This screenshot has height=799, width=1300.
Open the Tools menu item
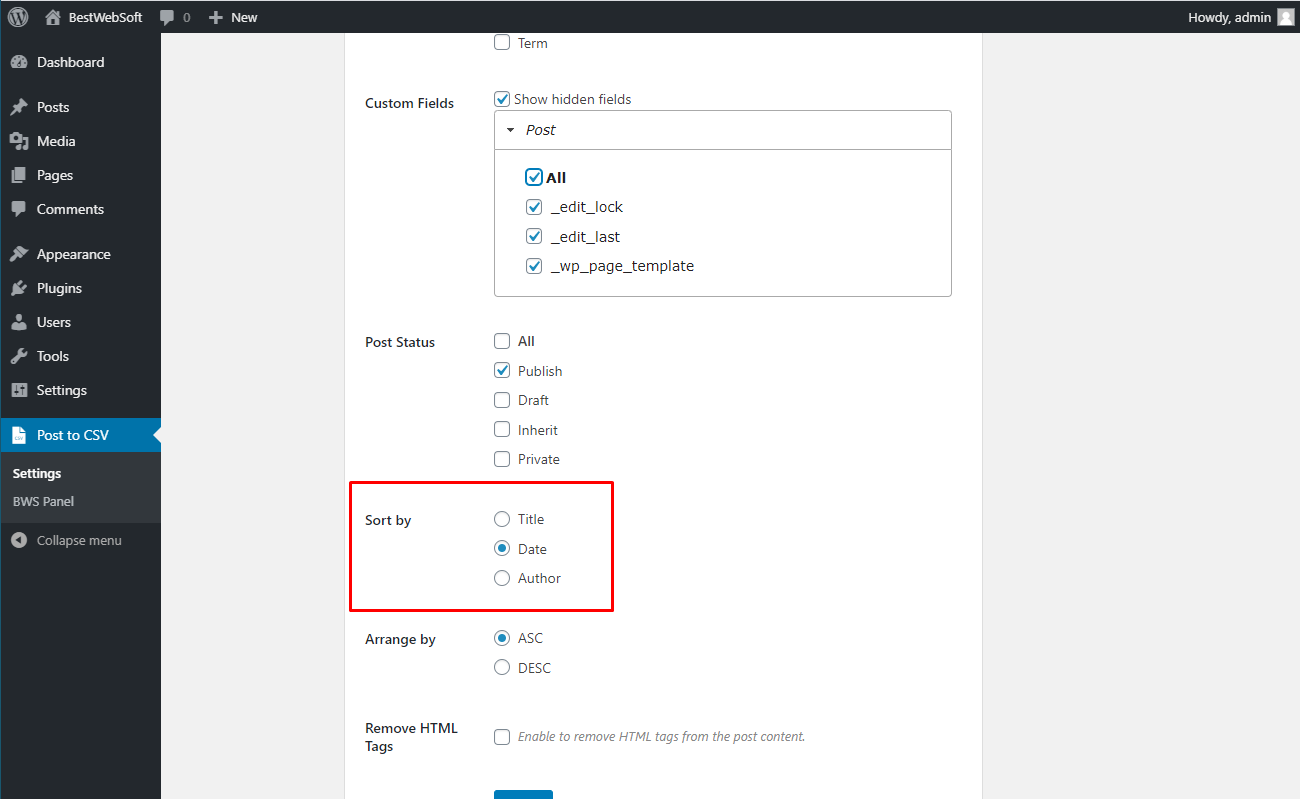(80, 356)
